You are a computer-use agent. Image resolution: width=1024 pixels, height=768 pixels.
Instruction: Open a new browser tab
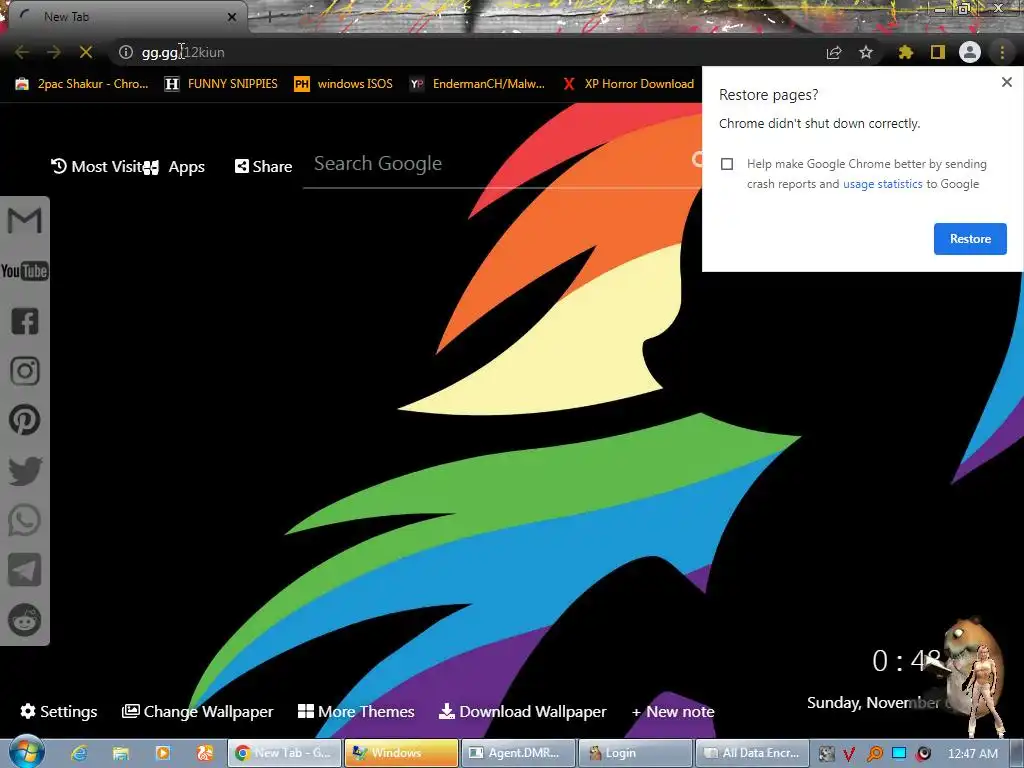click(x=269, y=17)
